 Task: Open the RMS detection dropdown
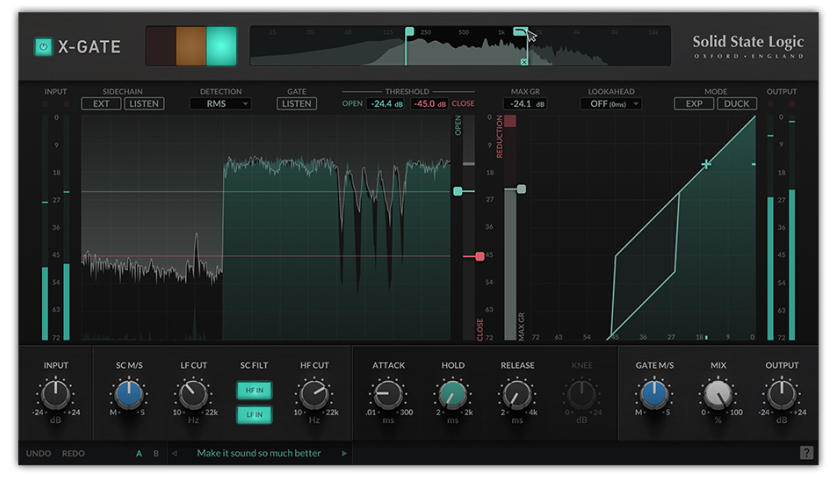coord(221,103)
